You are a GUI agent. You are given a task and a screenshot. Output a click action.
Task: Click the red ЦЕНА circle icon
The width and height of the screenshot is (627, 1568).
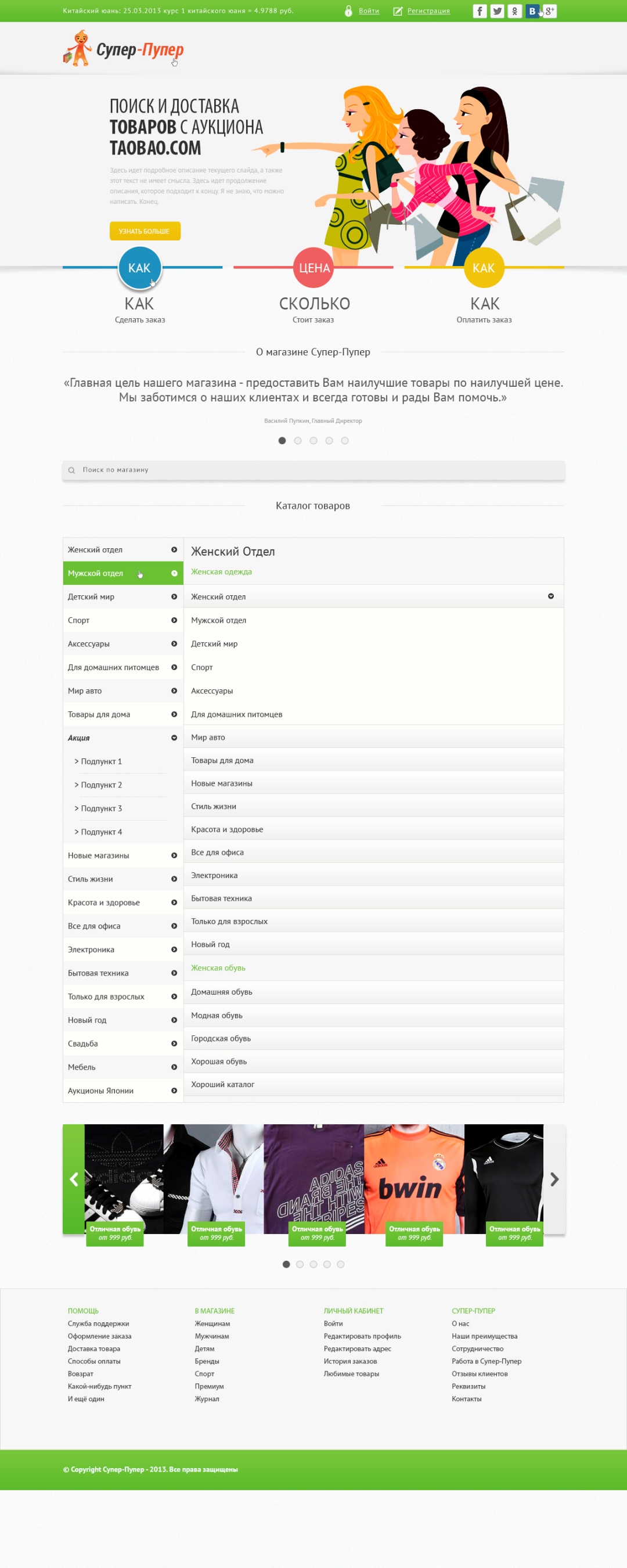point(314,267)
